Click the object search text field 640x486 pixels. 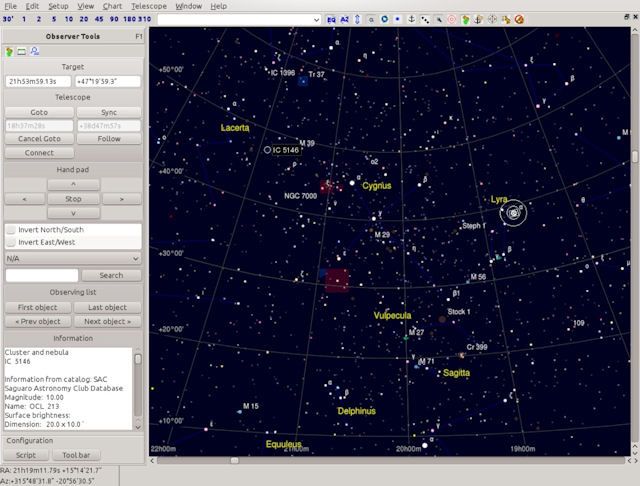click(42, 275)
